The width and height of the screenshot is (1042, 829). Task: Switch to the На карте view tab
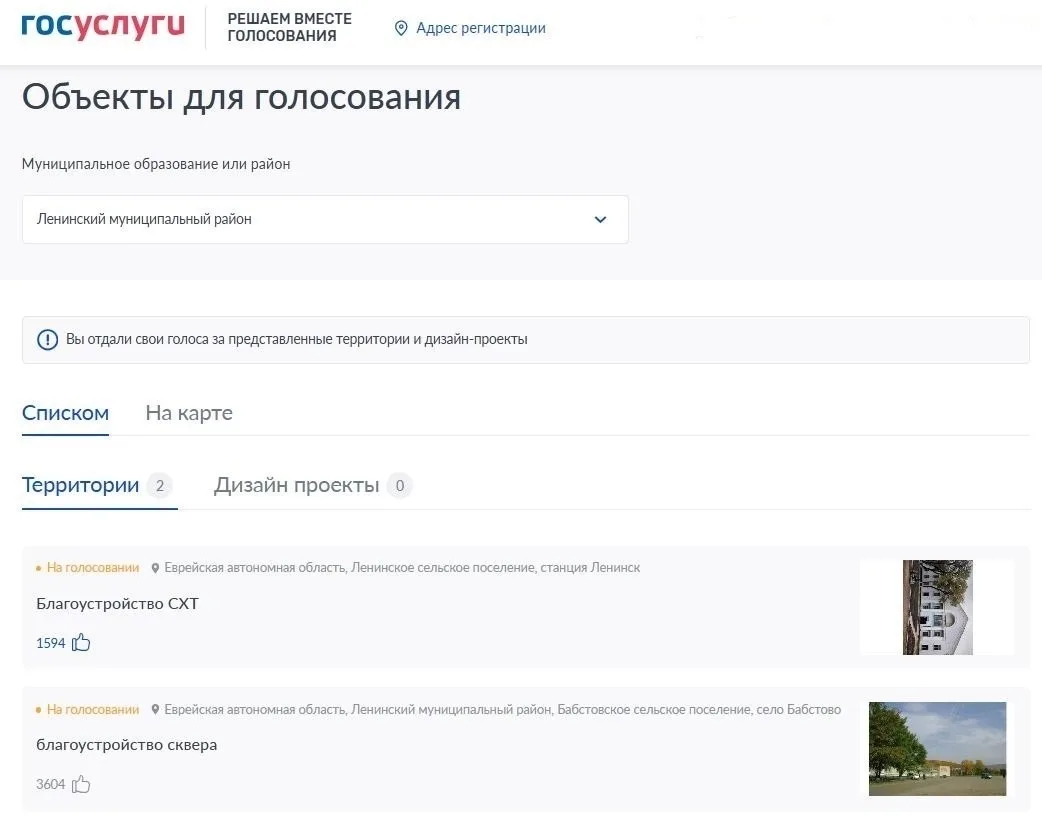tap(189, 413)
